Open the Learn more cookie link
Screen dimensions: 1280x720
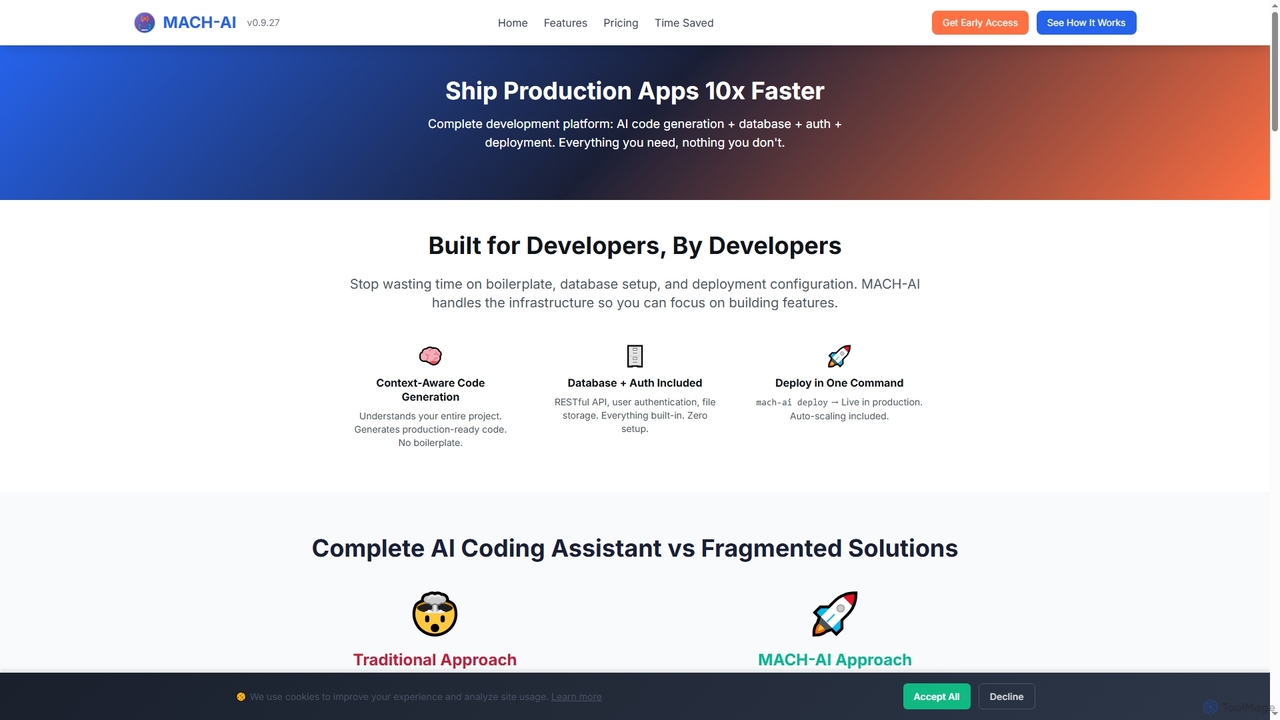pyautogui.click(x=576, y=697)
